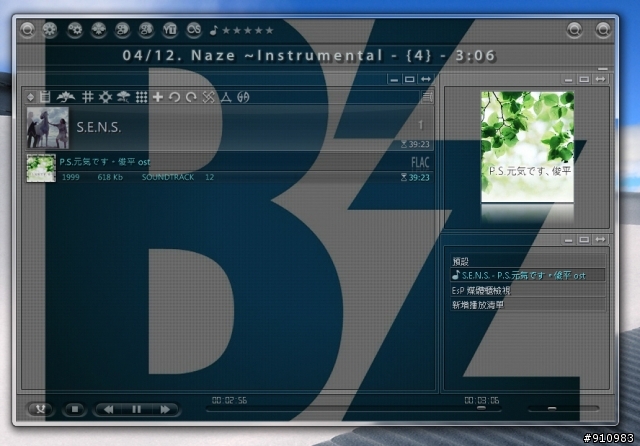Stop playback with the square stop button
Viewport: 640px width, 446px height.
click(x=75, y=409)
